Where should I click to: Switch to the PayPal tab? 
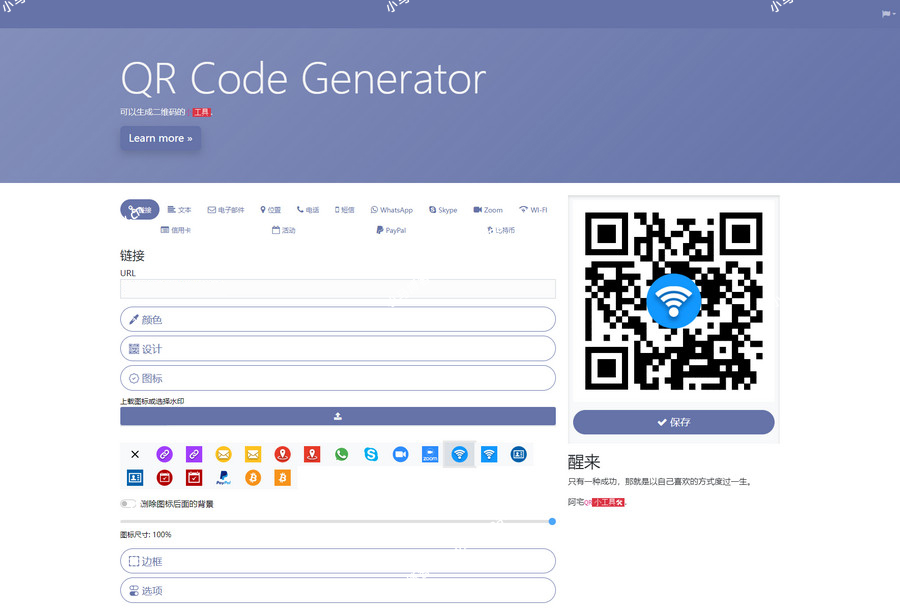click(391, 230)
